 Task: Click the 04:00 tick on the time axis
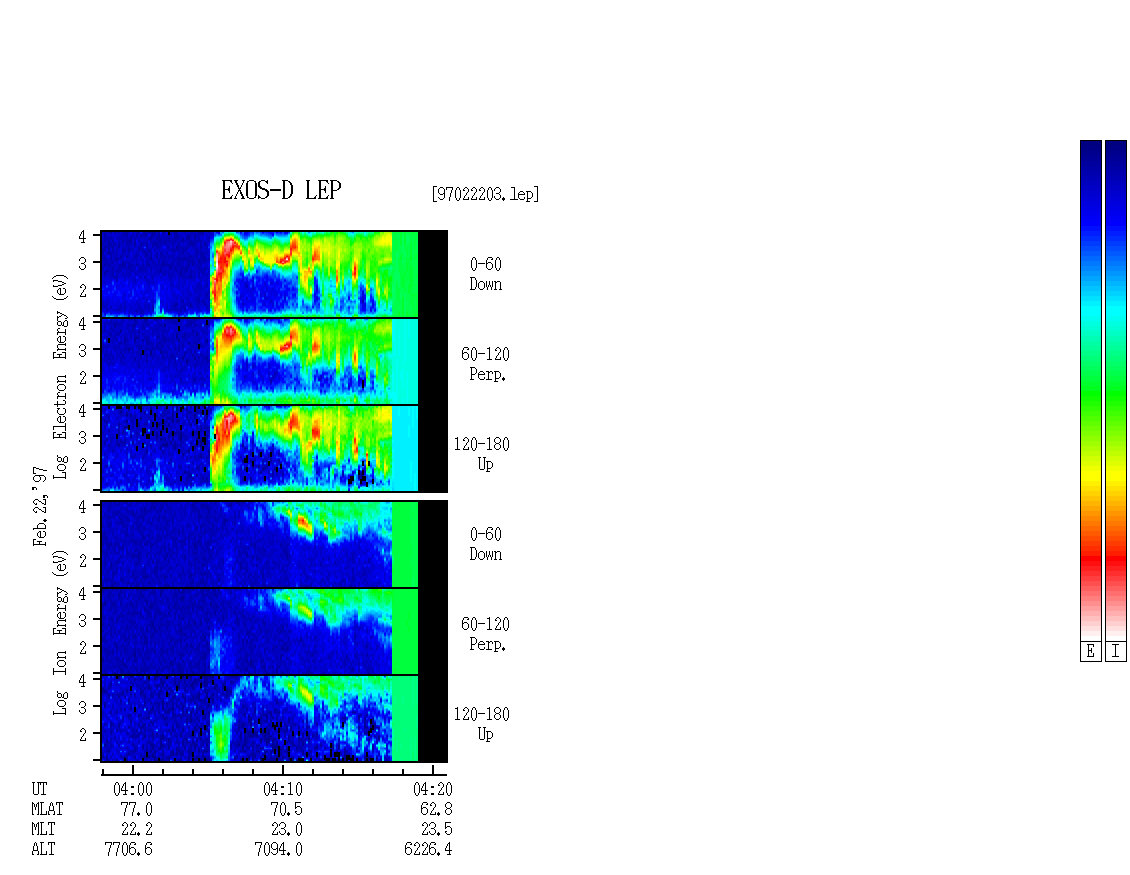(x=133, y=769)
